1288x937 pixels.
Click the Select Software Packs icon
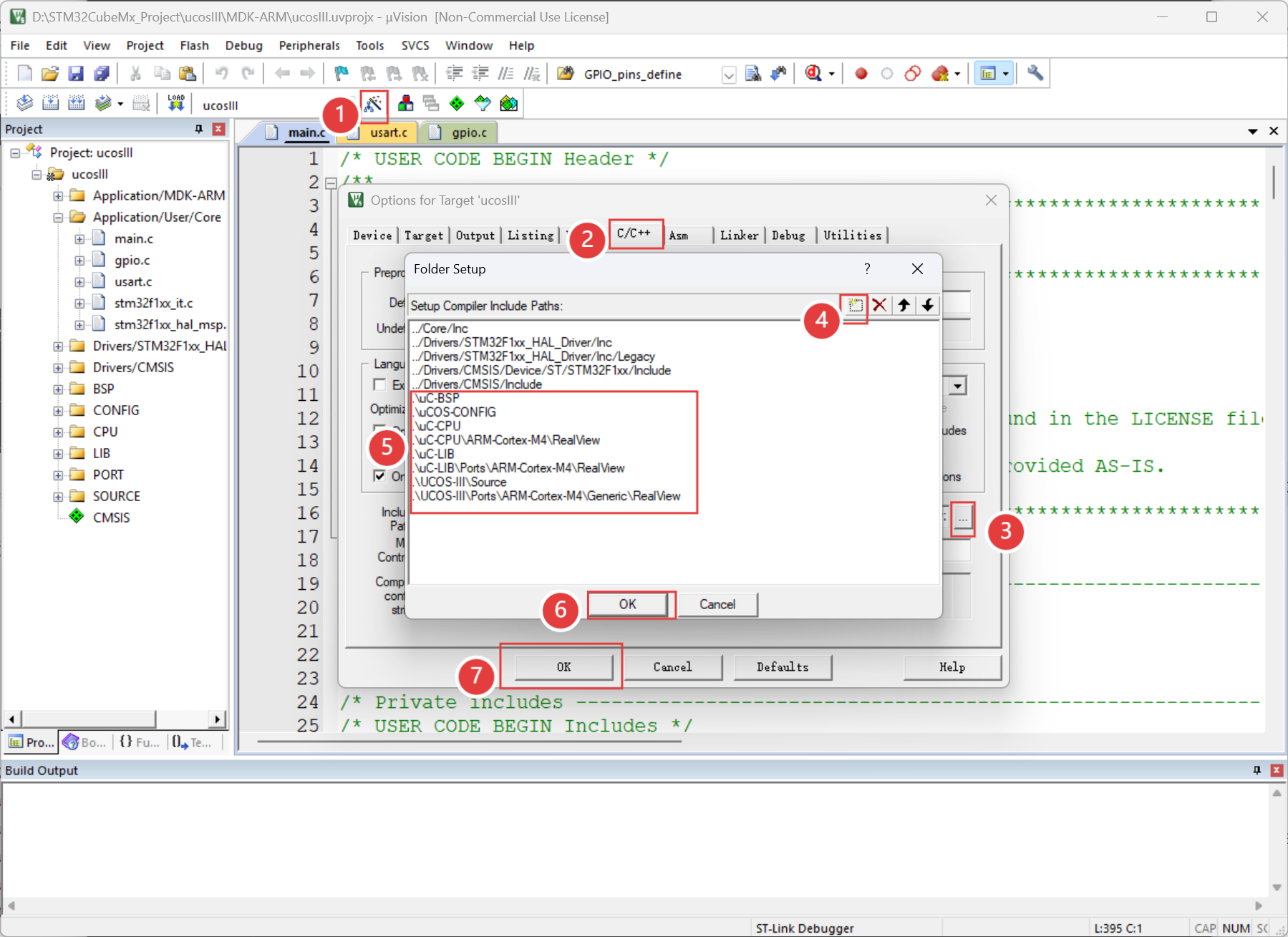[x=483, y=104]
